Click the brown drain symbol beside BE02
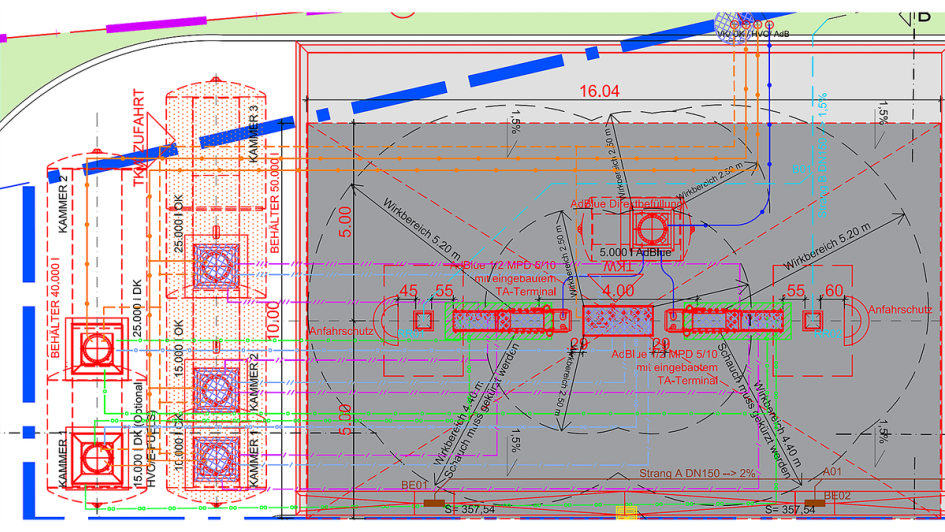The height and width of the screenshot is (532, 945). coord(815,502)
